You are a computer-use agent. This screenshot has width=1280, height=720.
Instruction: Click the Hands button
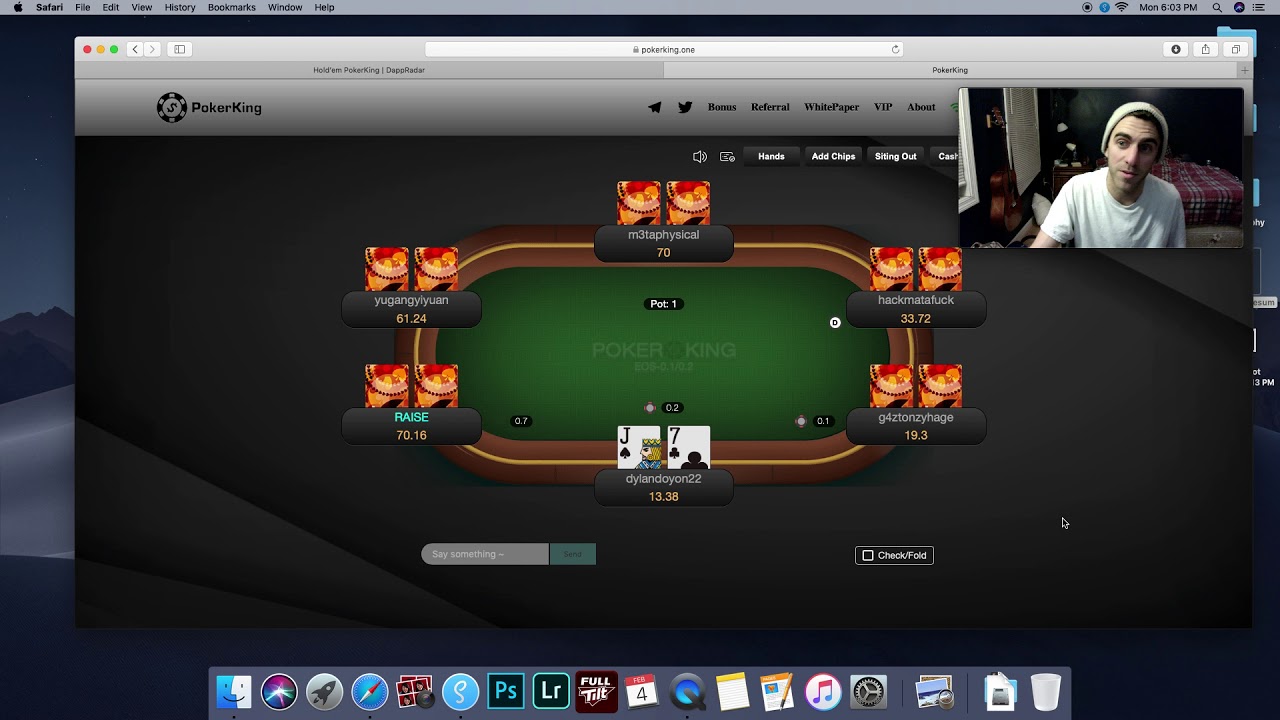(x=771, y=156)
